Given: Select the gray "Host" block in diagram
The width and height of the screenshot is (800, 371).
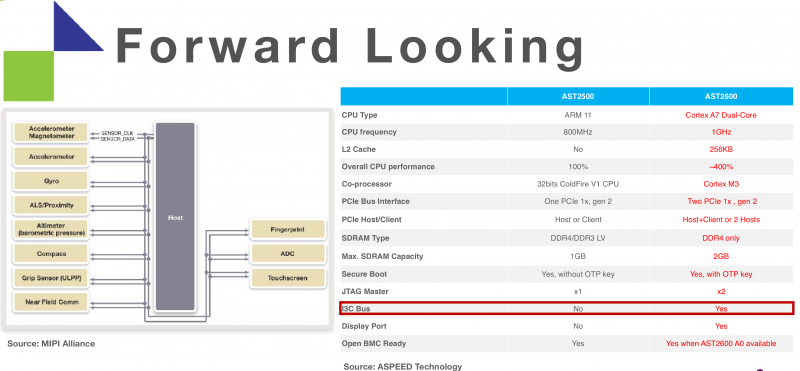Looking at the screenshot, I should [175, 216].
